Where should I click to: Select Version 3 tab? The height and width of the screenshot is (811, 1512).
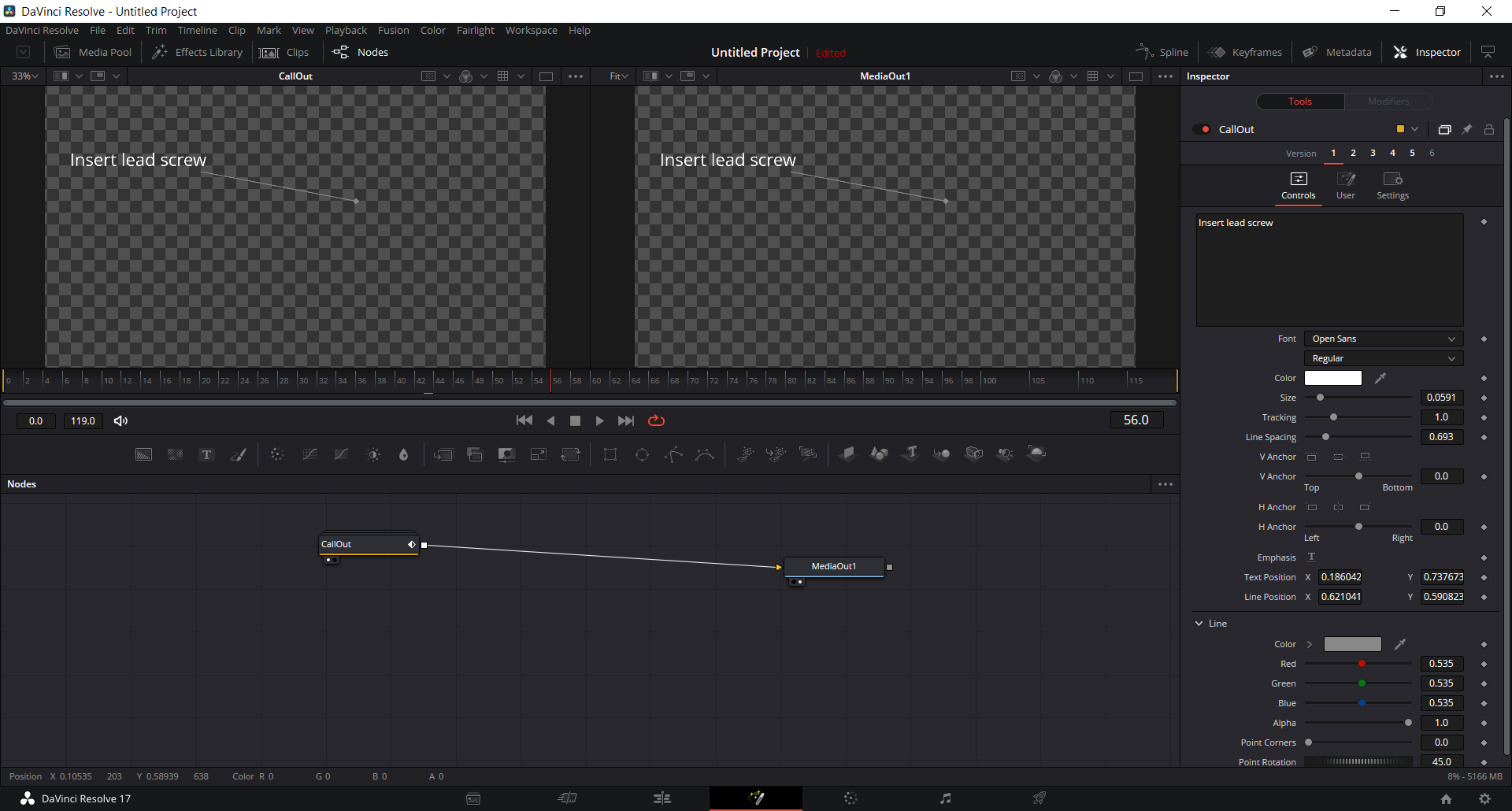coord(1373,154)
